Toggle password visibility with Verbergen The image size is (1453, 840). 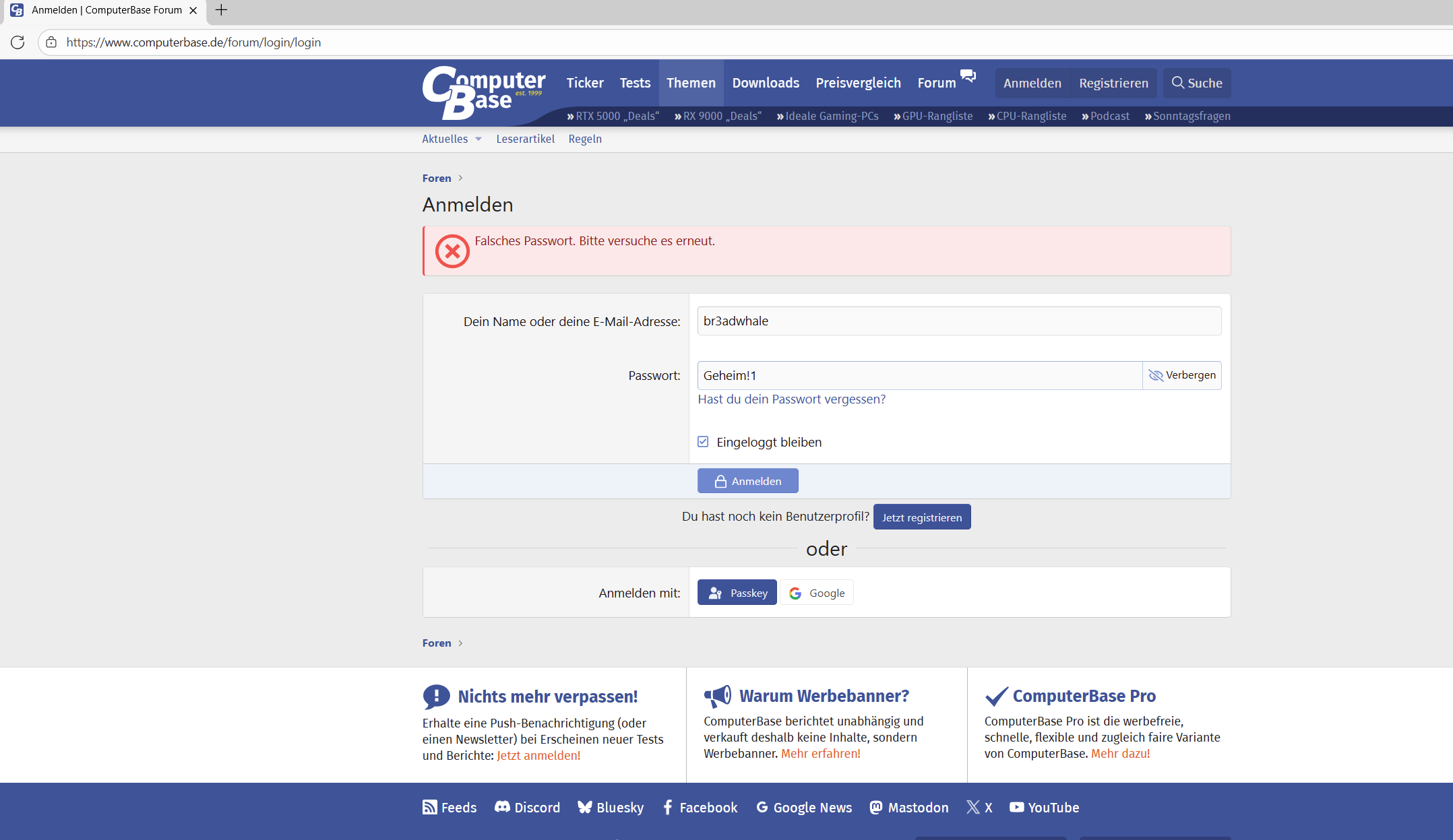pos(1181,375)
